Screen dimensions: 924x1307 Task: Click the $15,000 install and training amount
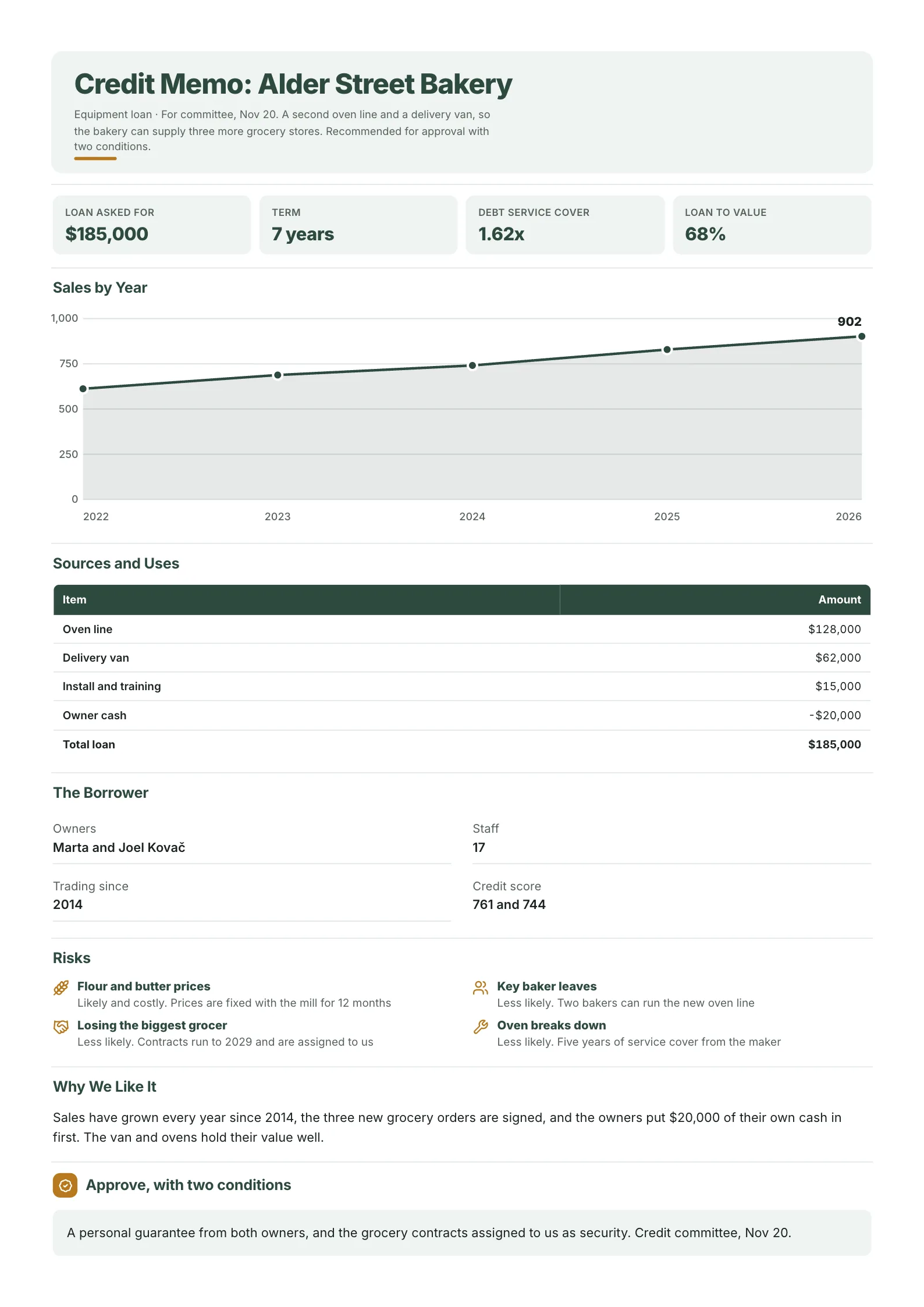tap(838, 686)
